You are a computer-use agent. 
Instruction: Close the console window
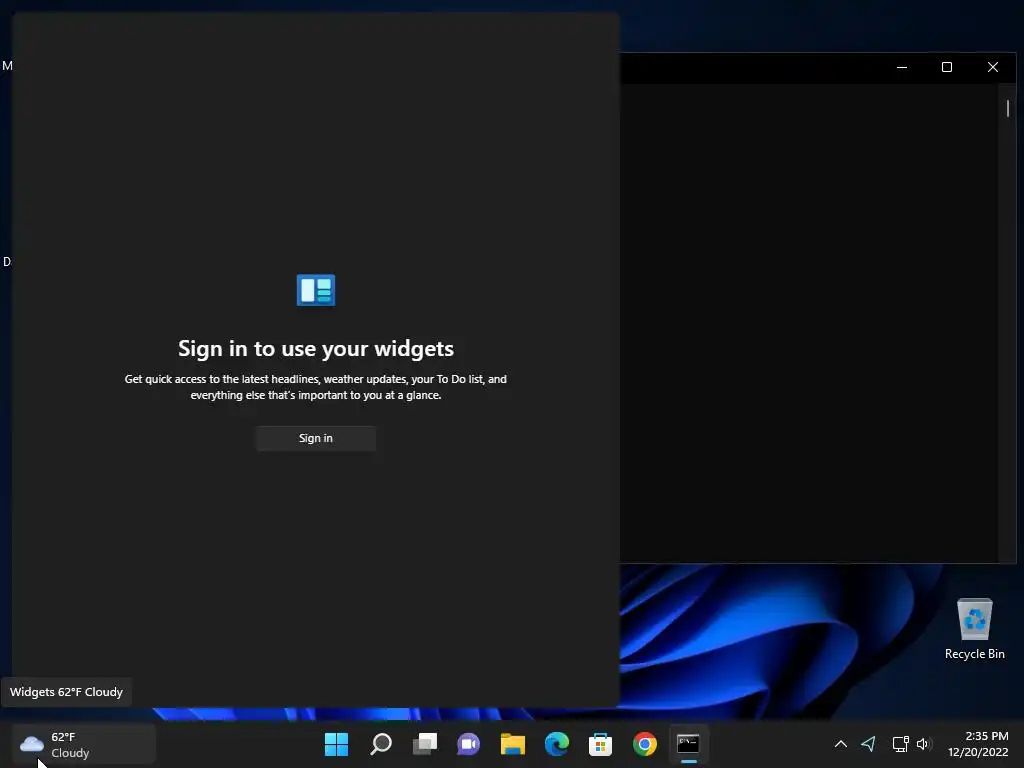click(993, 67)
